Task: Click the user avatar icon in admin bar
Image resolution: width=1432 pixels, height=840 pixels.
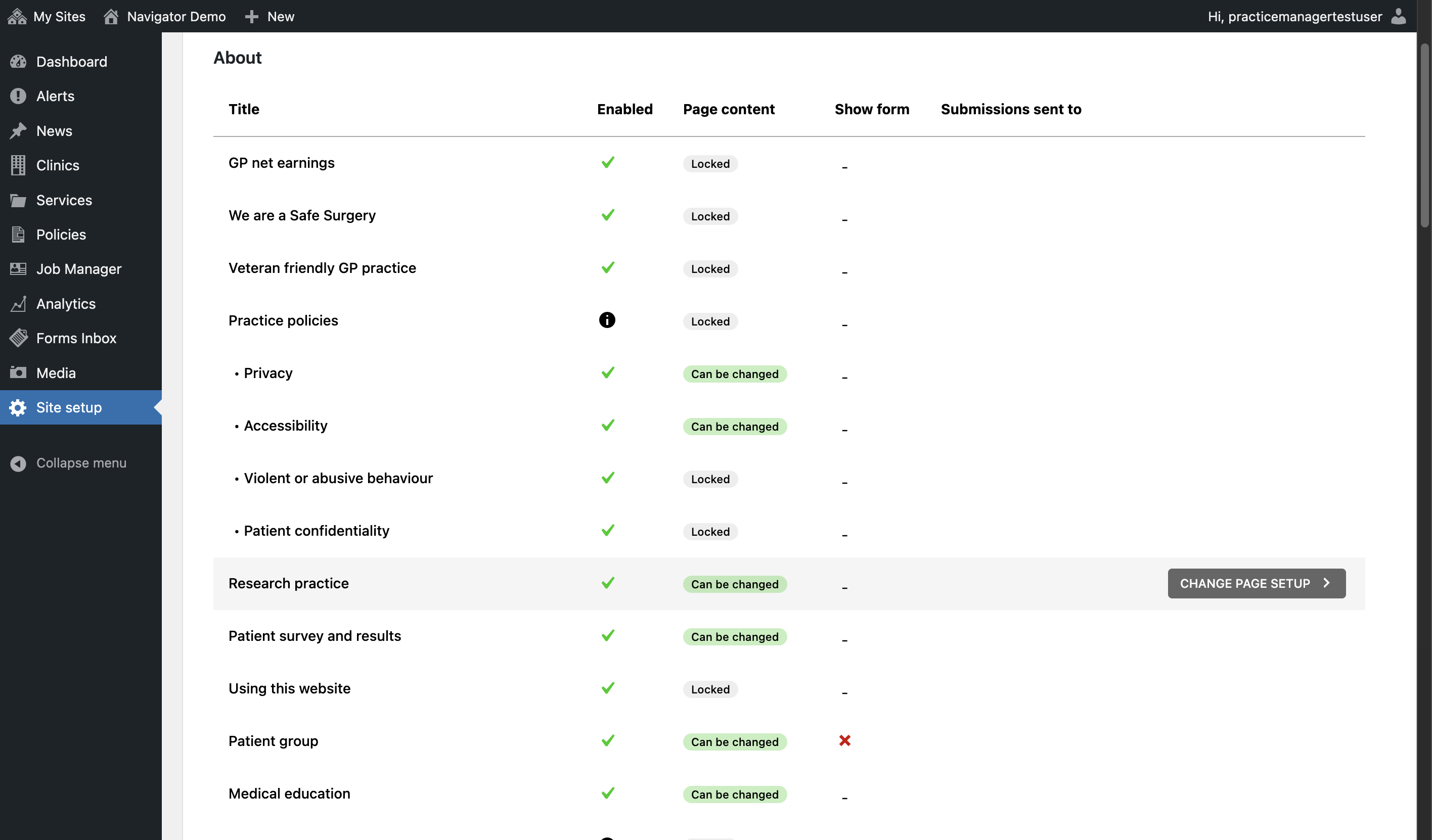Action: (x=1399, y=16)
